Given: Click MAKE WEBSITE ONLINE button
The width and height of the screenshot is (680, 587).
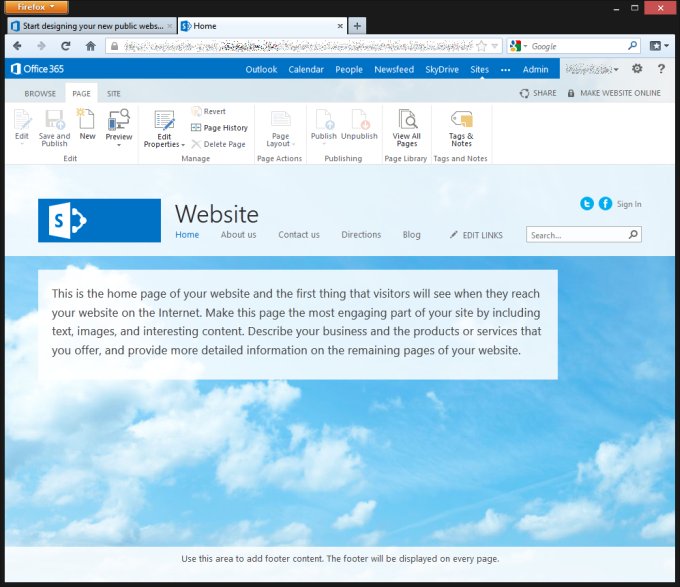Looking at the screenshot, I should pos(614,93).
